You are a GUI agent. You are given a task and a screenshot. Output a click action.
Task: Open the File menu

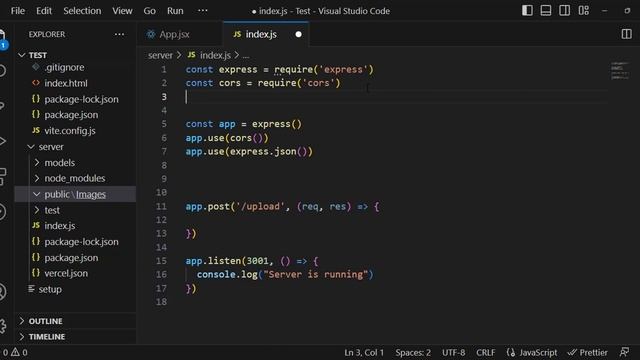tap(18, 11)
